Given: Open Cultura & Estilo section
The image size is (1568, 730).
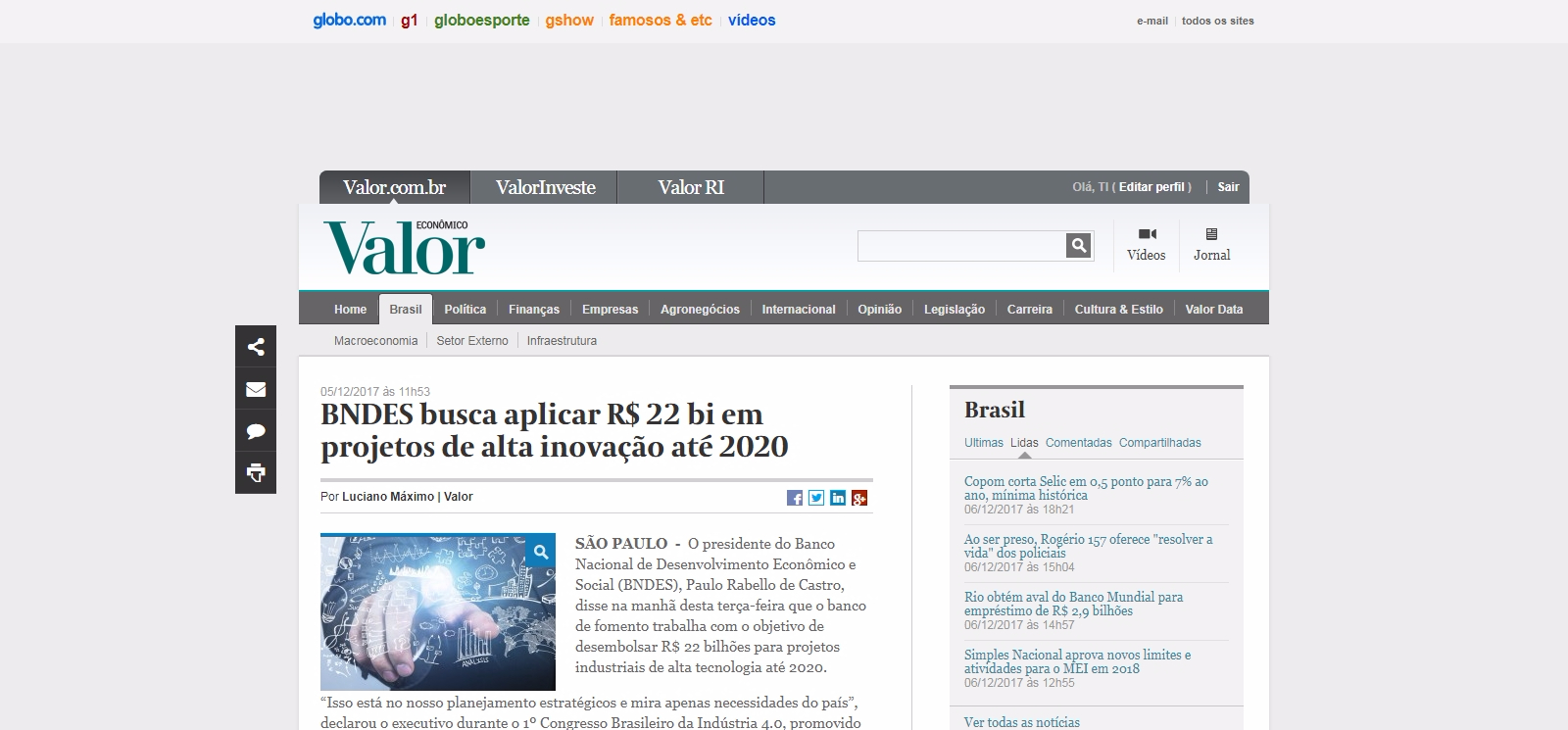Looking at the screenshot, I should coord(1119,310).
